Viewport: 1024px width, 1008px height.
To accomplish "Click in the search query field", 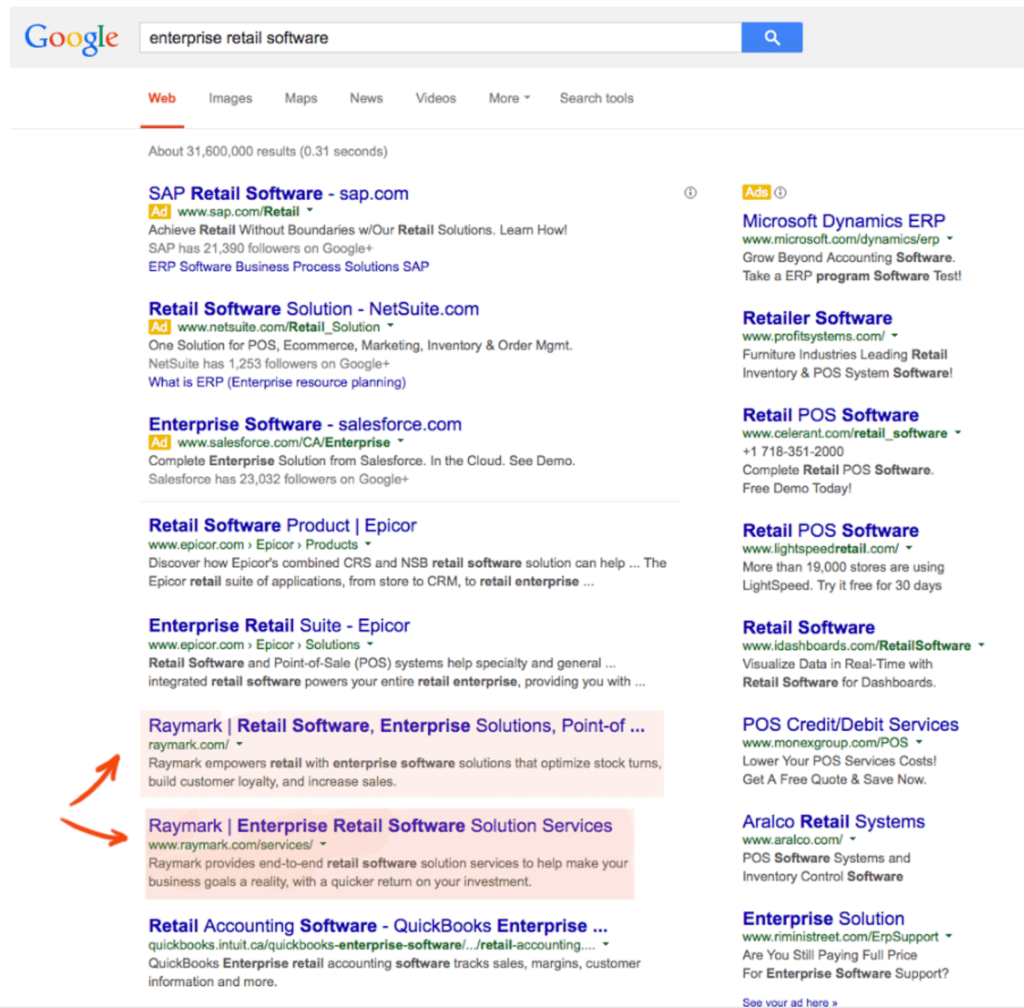I will tap(441, 38).
